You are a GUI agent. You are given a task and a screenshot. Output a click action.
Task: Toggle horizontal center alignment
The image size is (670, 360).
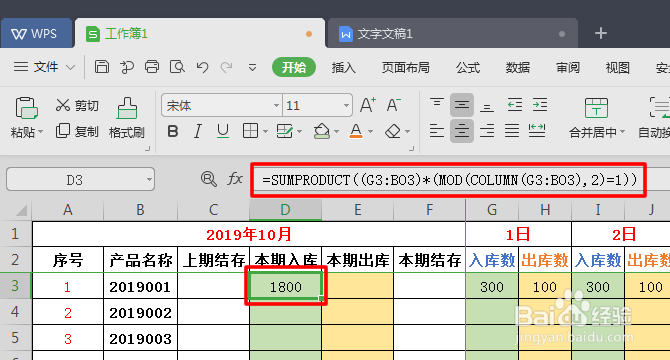tap(461, 131)
